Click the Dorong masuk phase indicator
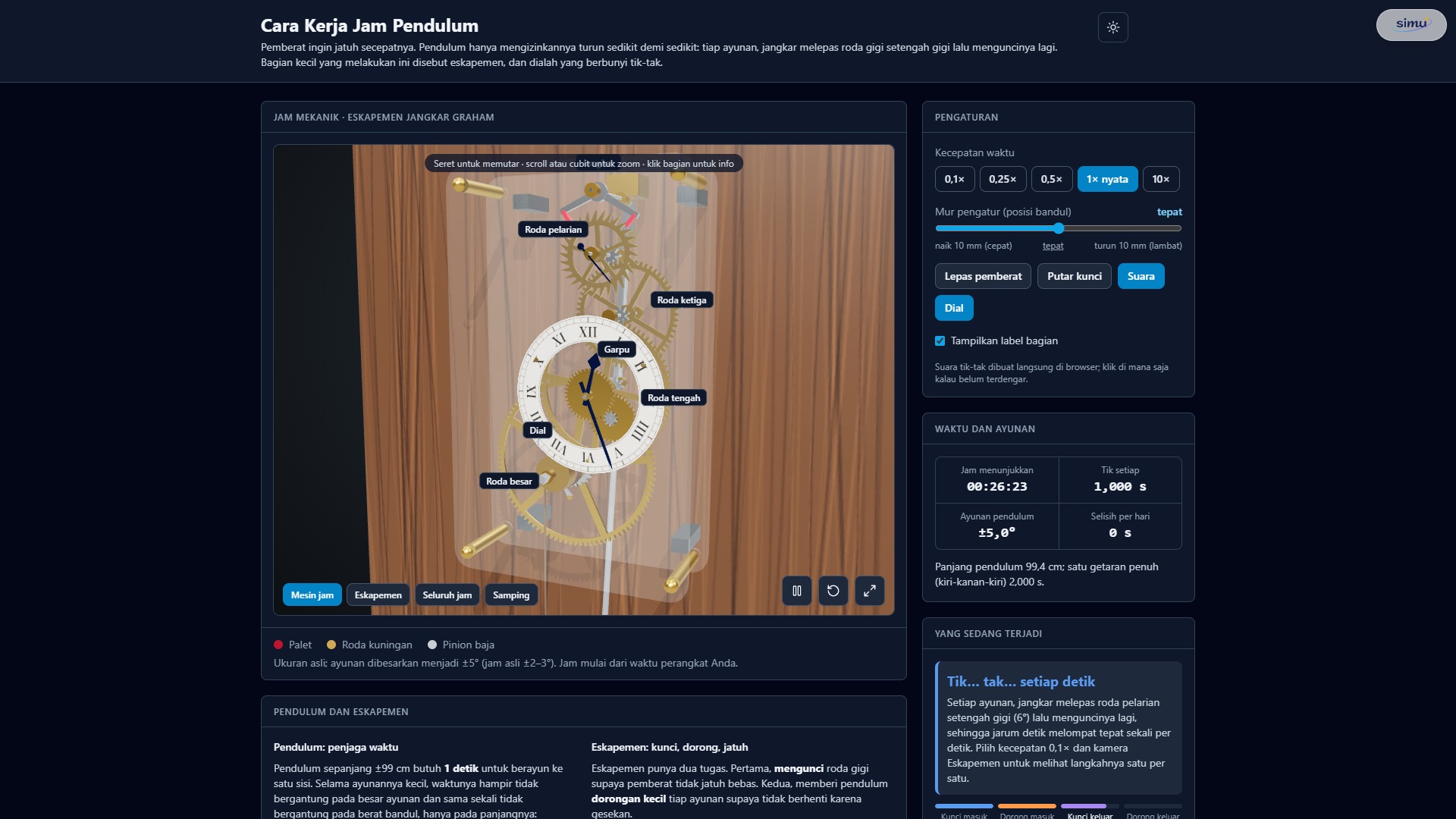This screenshot has height=819, width=1456. 1027,811
